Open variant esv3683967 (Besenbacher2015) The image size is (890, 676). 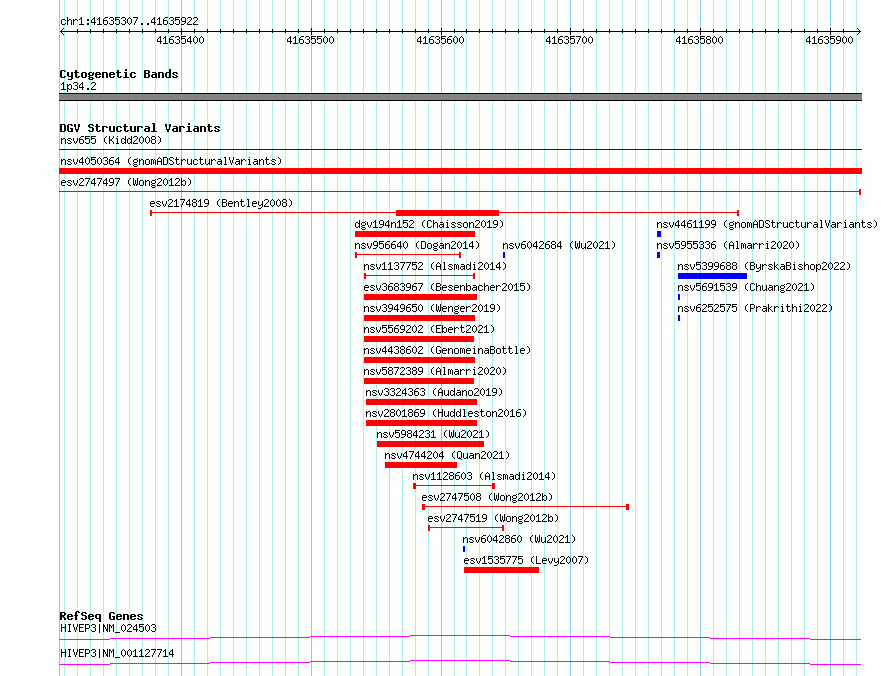pyautogui.click(x=447, y=287)
